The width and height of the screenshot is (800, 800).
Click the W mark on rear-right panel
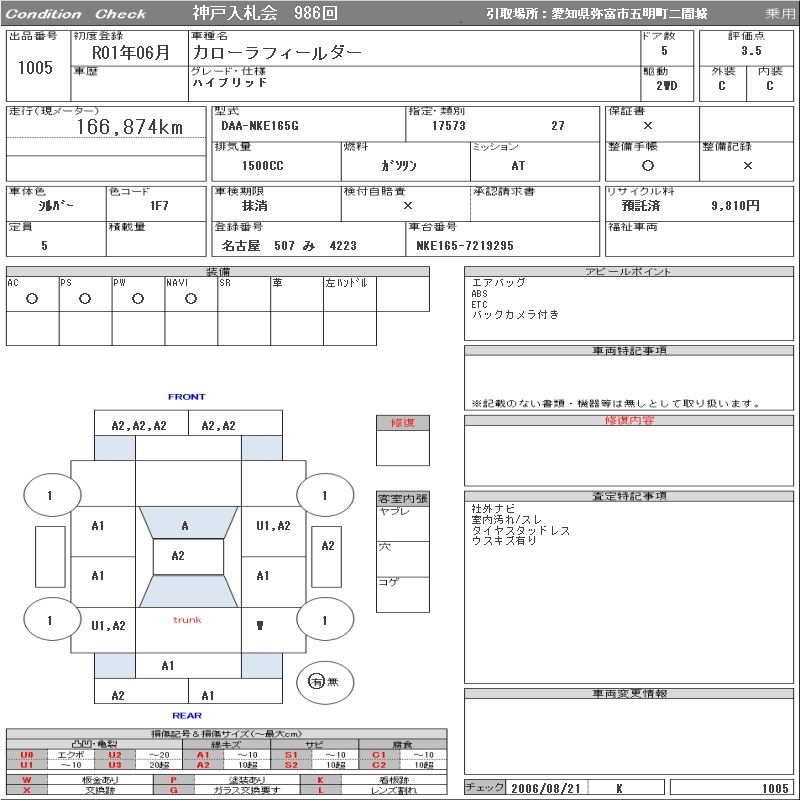tap(261, 625)
